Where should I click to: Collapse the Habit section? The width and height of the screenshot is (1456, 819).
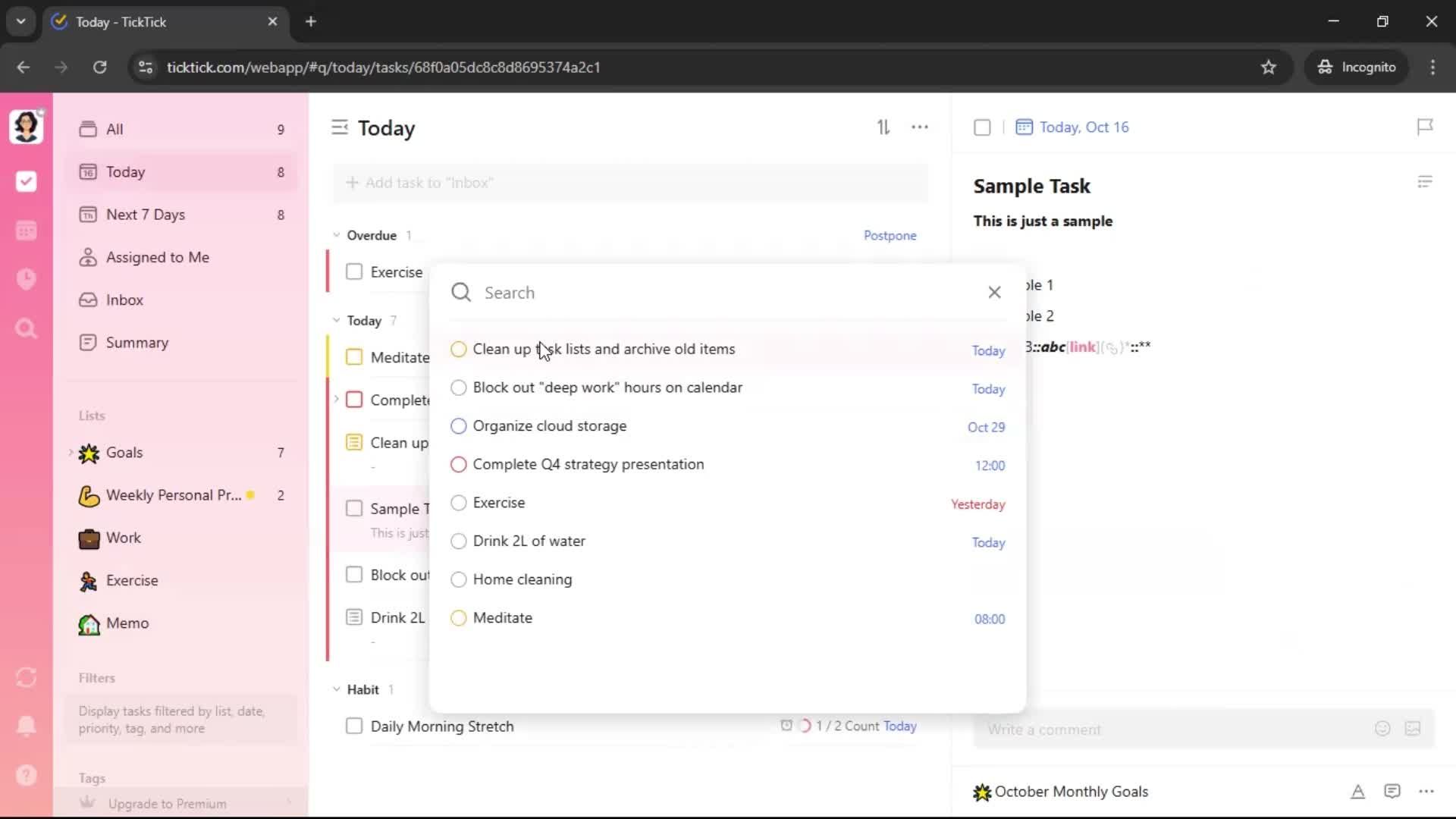point(337,689)
